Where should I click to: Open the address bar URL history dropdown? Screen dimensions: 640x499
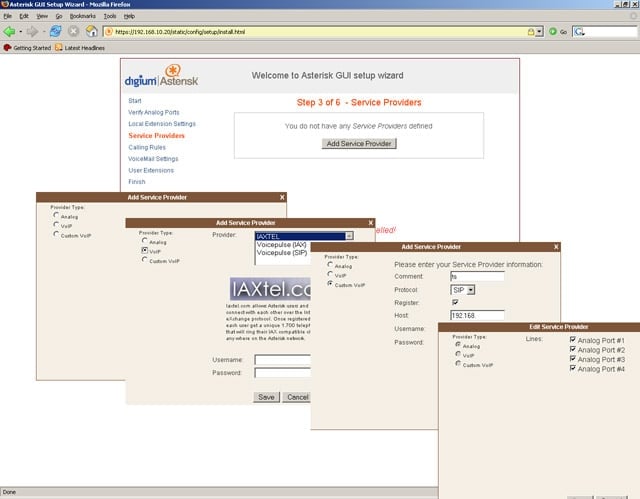(540, 32)
